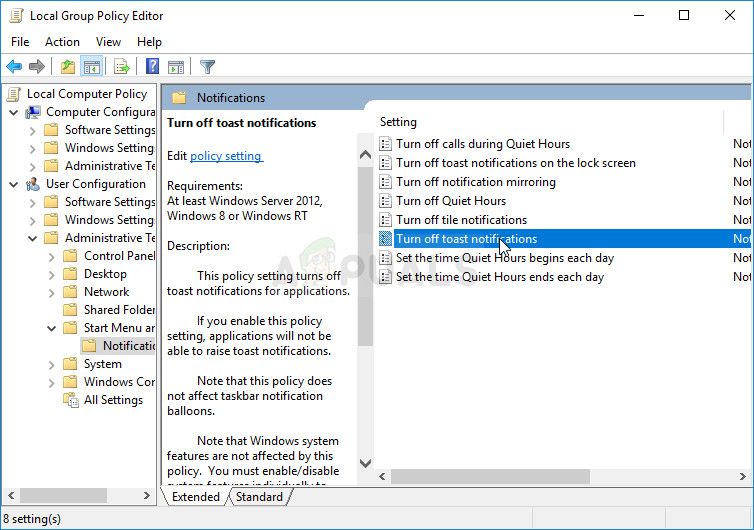This screenshot has width=754, height=530.
Task: Select All Settings in the tree
Action: (x=113, y=400)
